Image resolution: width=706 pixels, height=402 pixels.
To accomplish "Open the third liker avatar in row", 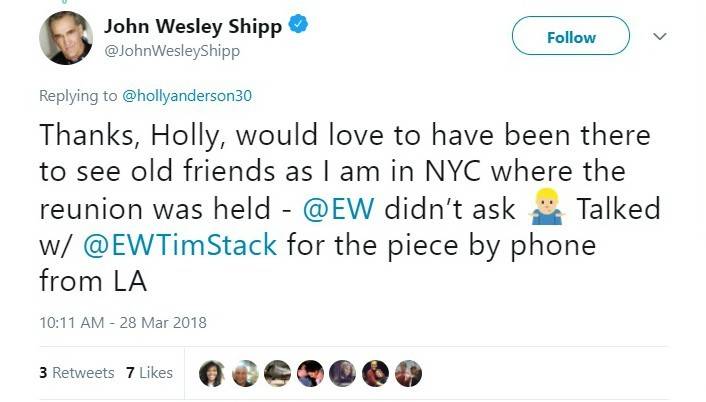I will click(277, 373).
